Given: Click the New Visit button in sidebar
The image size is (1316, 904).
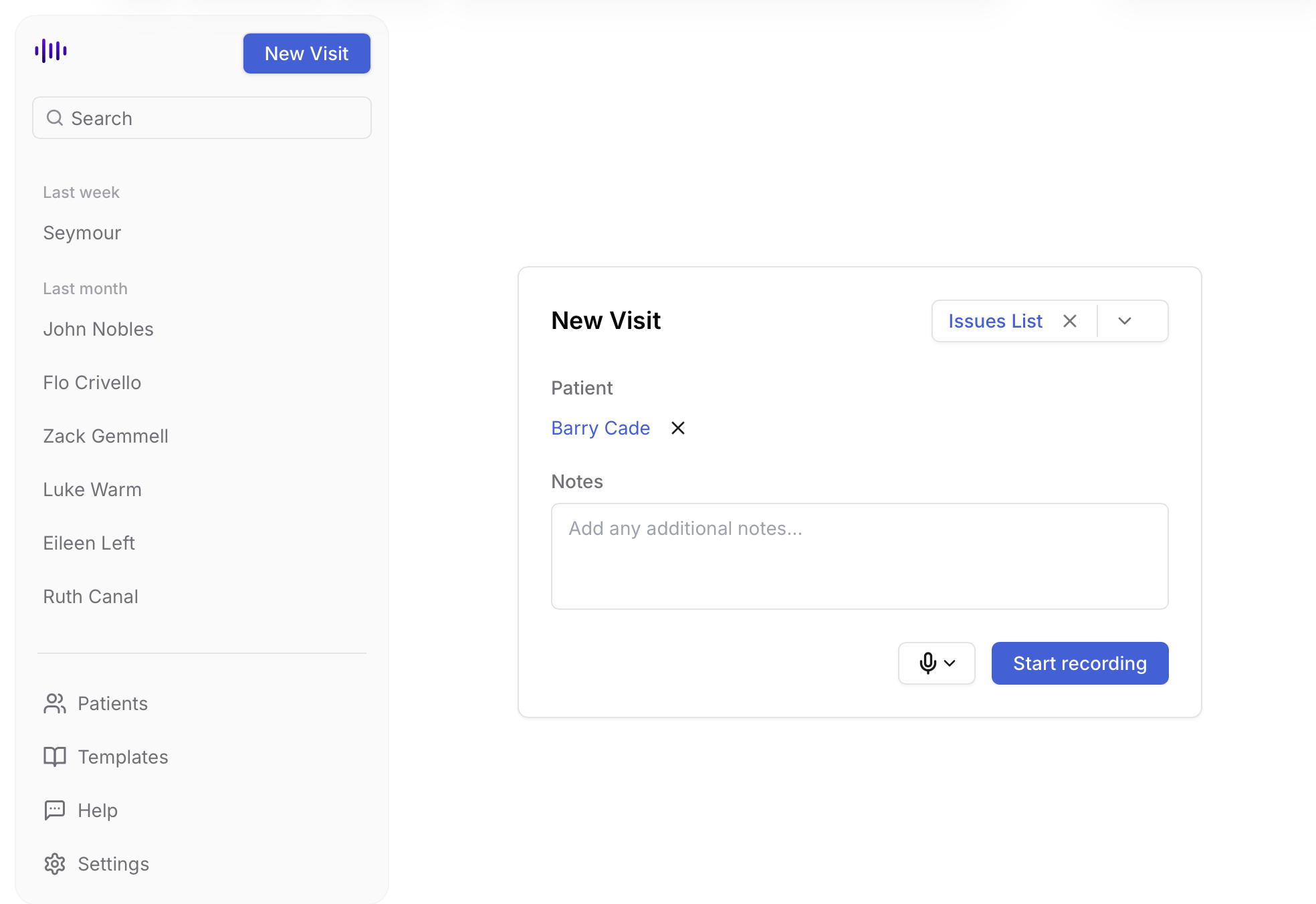Looking at the screenshot, I should [x=307, y=53].
